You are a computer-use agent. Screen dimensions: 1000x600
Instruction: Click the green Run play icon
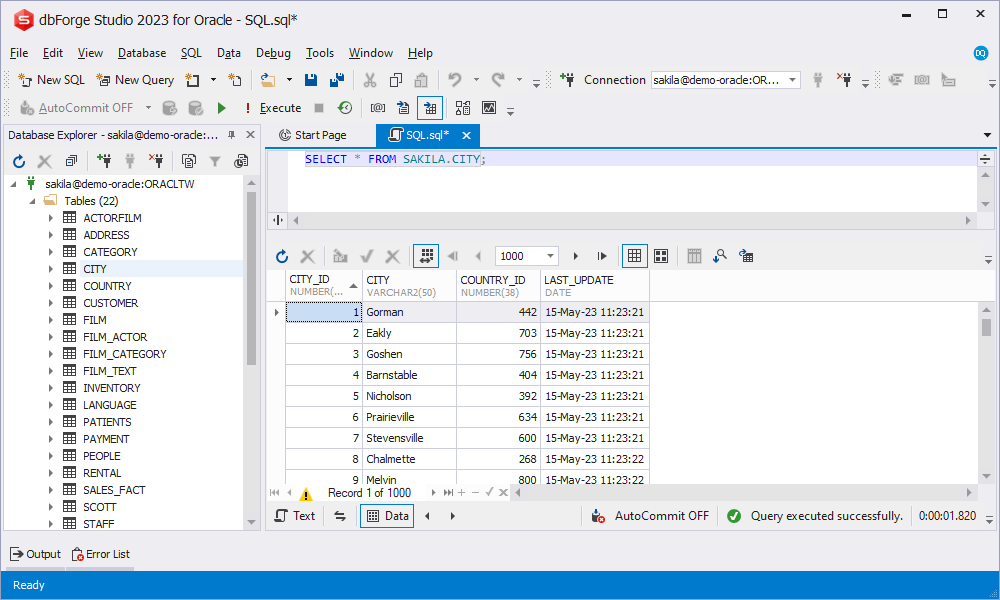point(221,108)
